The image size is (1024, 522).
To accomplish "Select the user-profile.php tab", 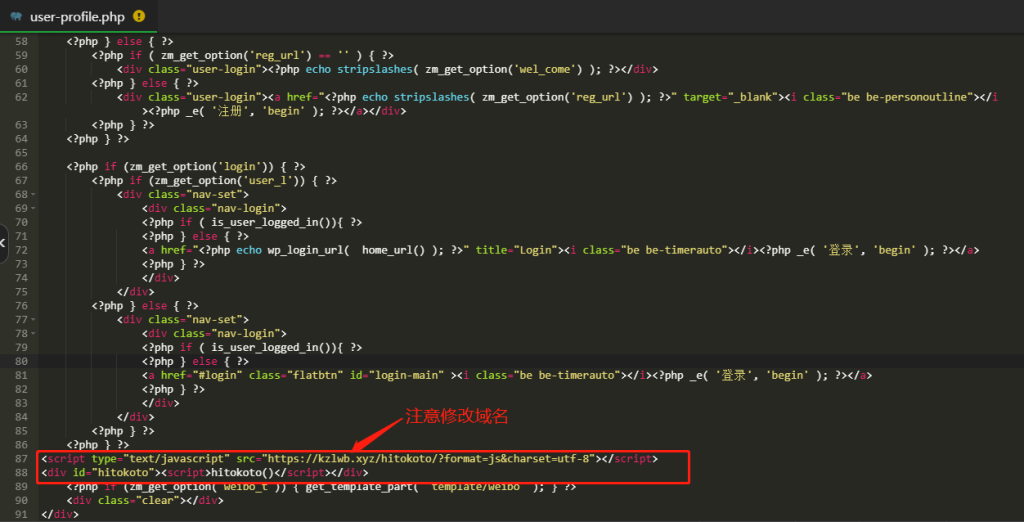I will click(x=76, y=16).
